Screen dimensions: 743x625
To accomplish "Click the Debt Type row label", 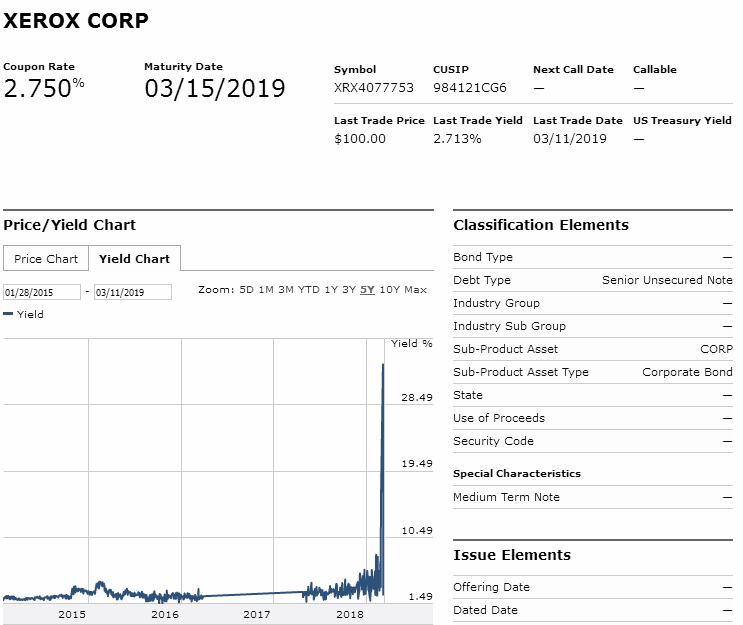I will [x=482, y=280].
